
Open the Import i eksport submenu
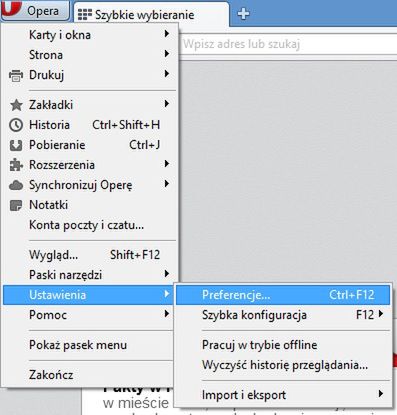pos(283,395)
